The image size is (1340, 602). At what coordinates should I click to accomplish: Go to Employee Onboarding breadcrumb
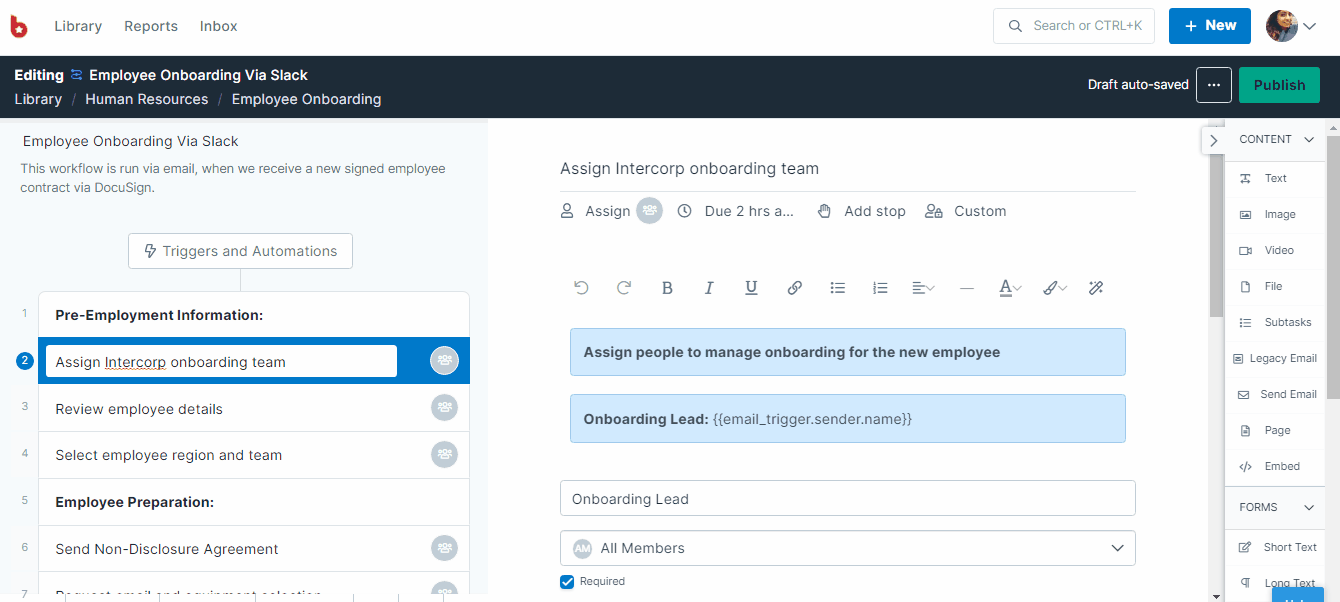306,99
